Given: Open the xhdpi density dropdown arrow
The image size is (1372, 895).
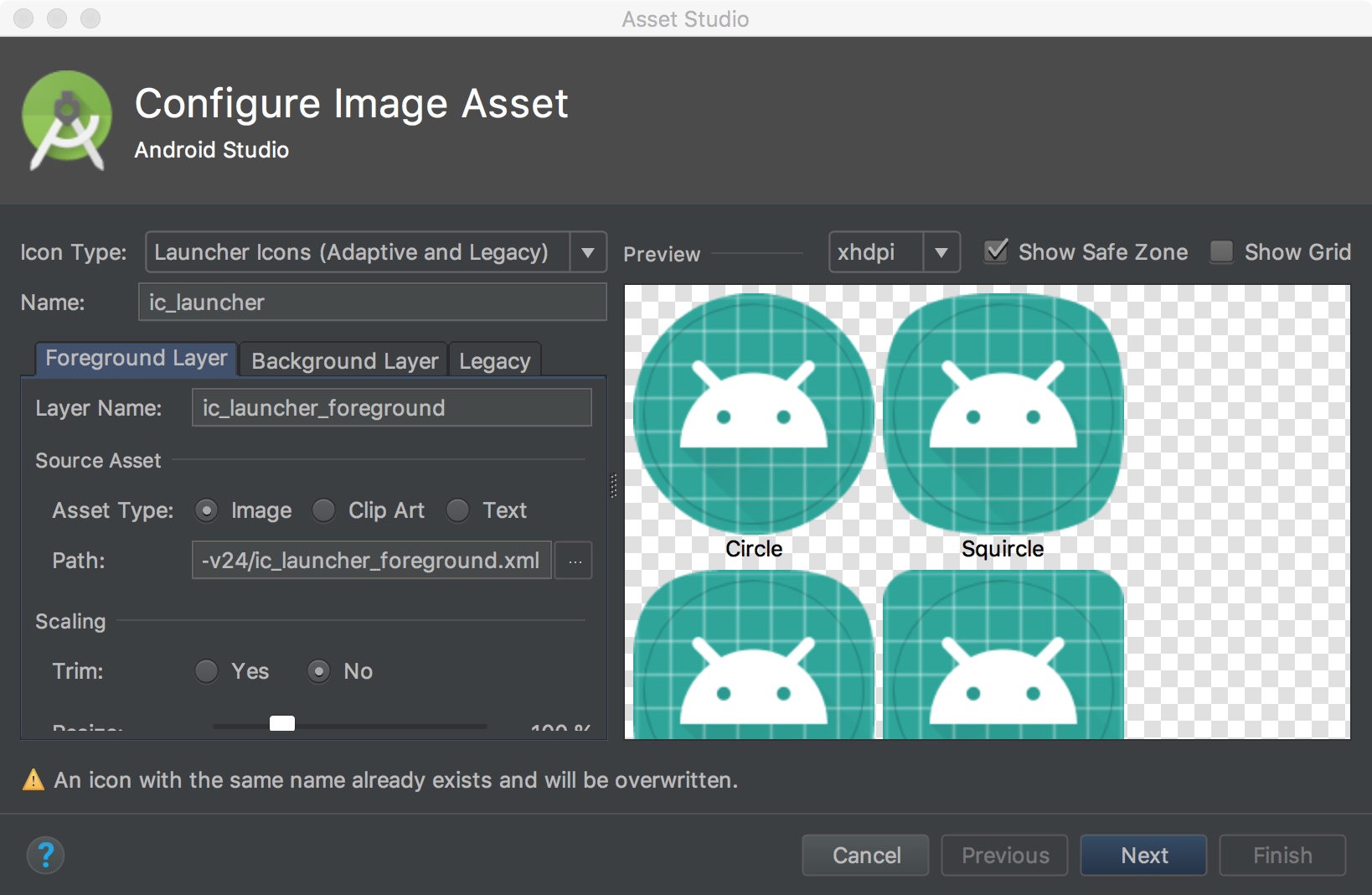Looking at the screenshot, I should pyautogui.click(x=941, y=252).
